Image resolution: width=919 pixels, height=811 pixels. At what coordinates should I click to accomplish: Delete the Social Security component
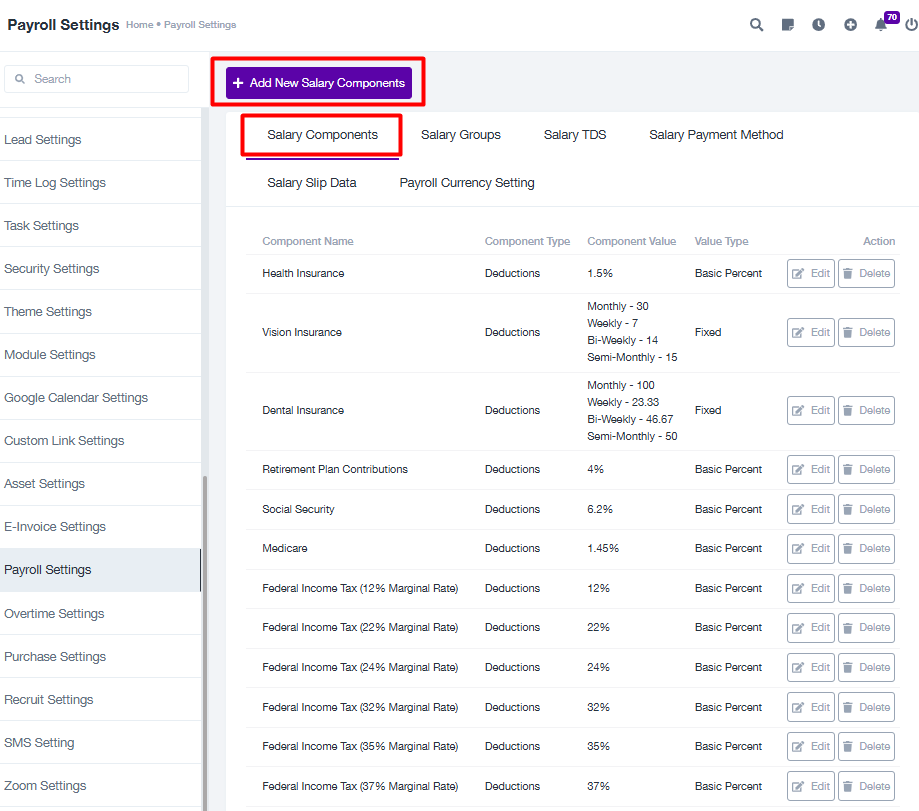[x=866, y=510]
